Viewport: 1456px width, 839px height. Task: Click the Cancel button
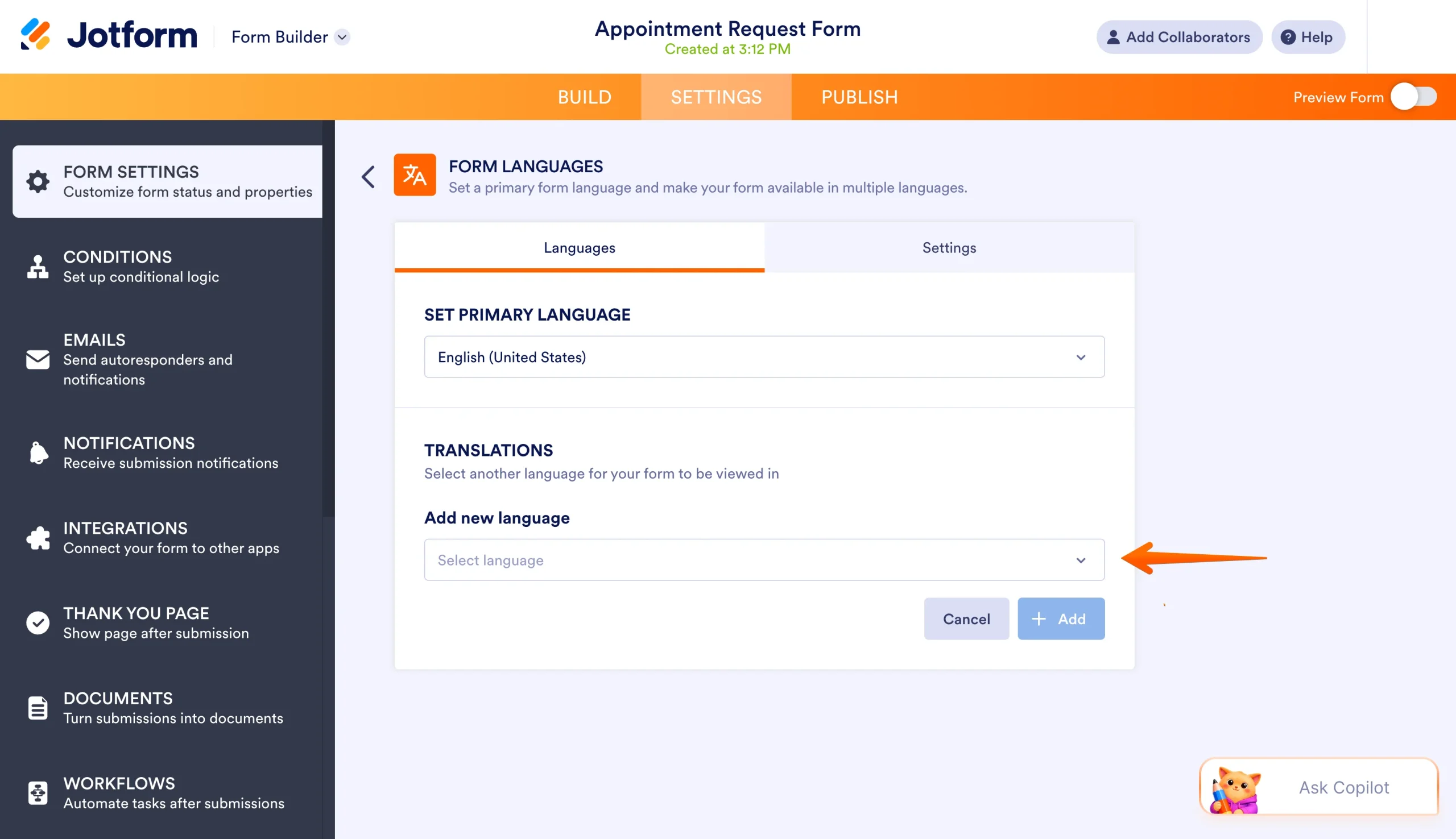pyautogui.click(x=966, y=618)
